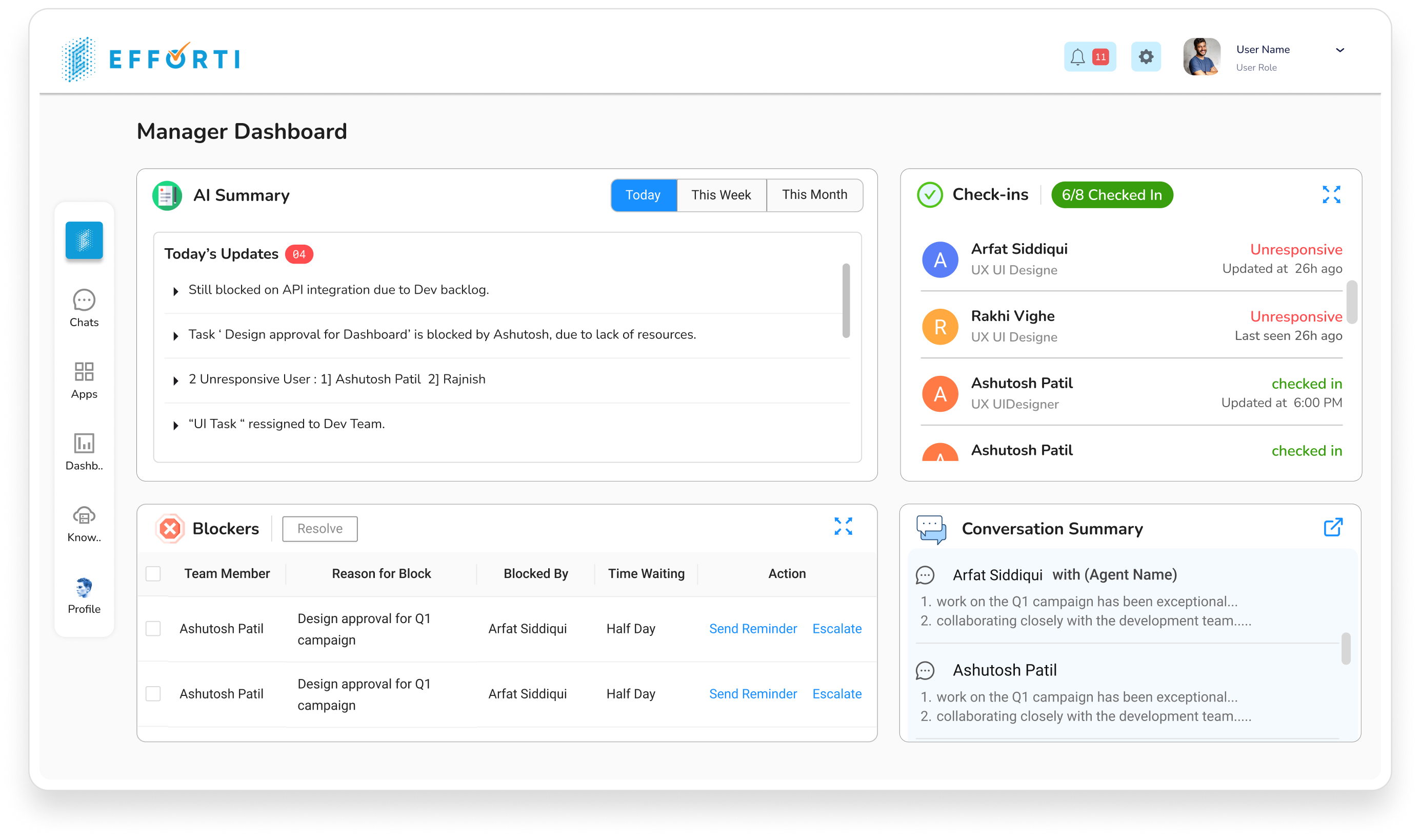Expand the user account menu chevron

click(1339, 51)
